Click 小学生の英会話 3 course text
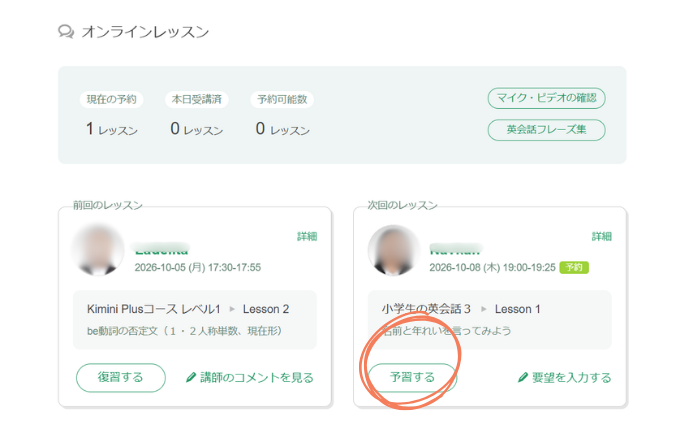Image resolution: width=700 pixels, height=422 pixels. tap(426, 309)
